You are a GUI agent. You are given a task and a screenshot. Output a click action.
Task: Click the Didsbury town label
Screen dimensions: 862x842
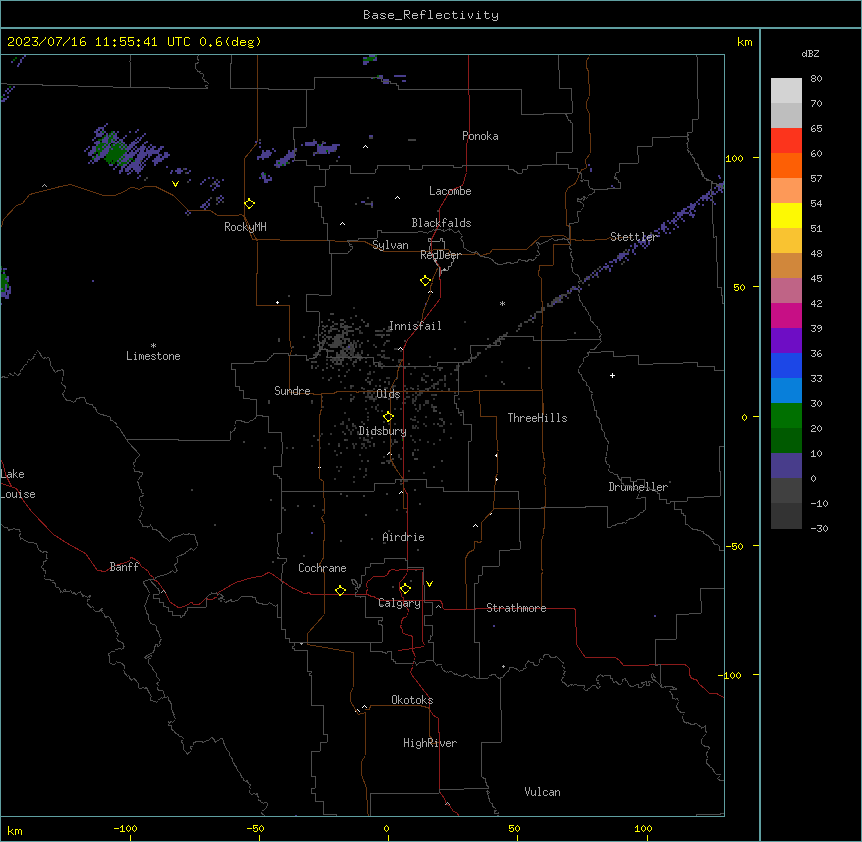click(383, 431)
